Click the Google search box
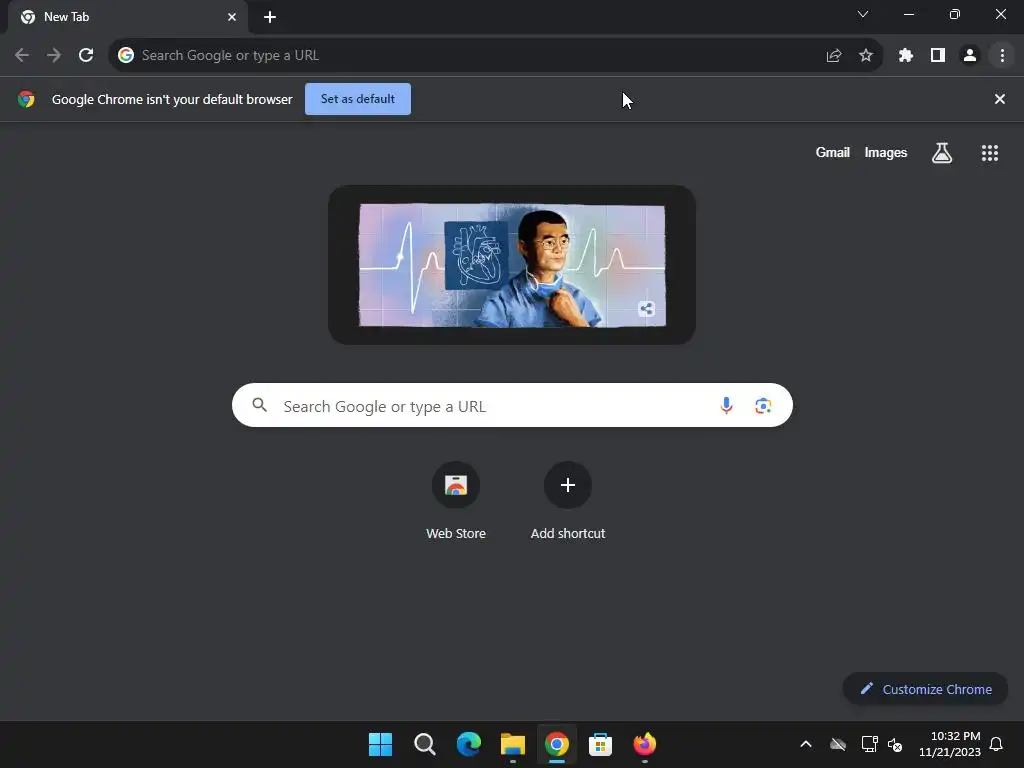The image size is (1024, 768). (512, 406)
